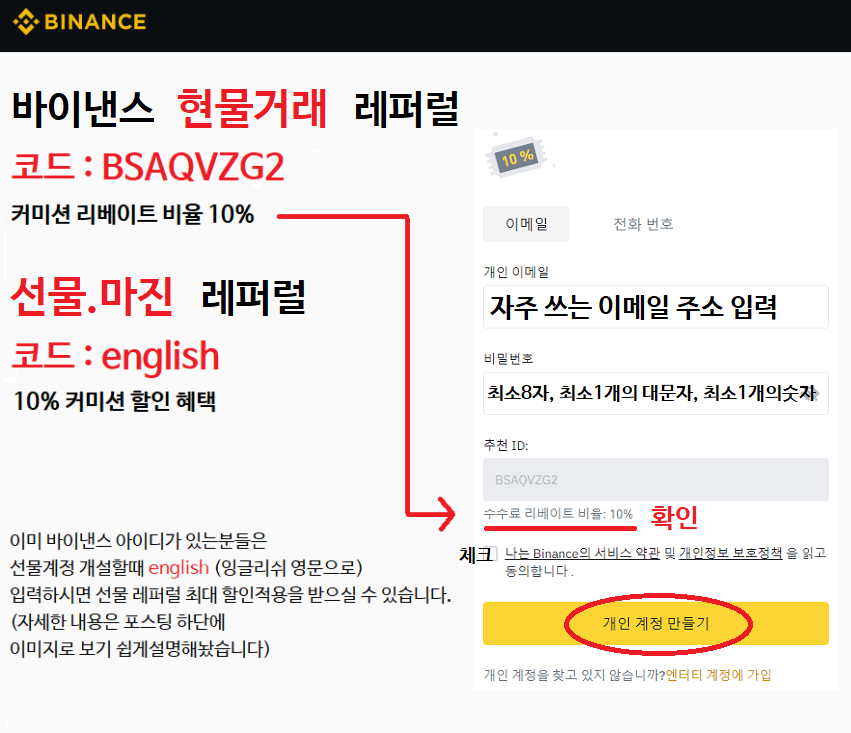Image resolution: width=851 pixels, height=733 pixels.
Task: Click the '코드 : BSAQVZG2' text
Action: coord(148,167)
